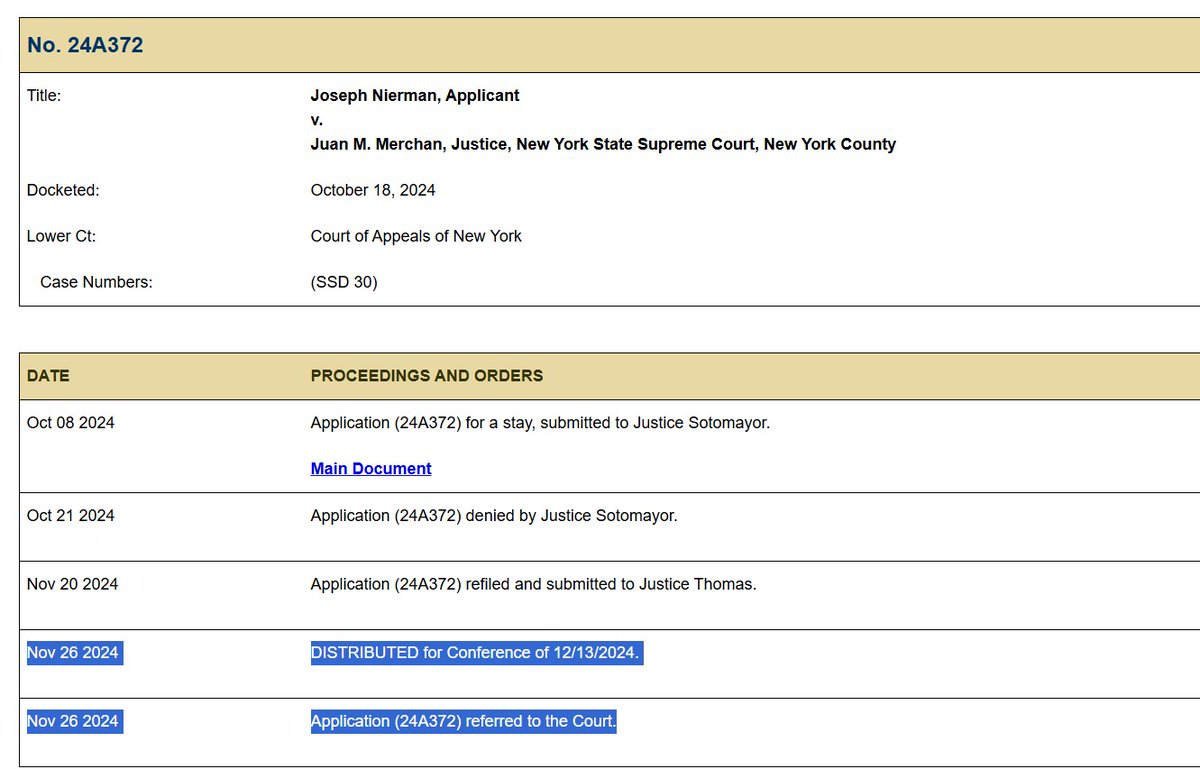Viewport: 1200px width, 769px height.
Task: Click the Docketed: label
Action: 63,190
